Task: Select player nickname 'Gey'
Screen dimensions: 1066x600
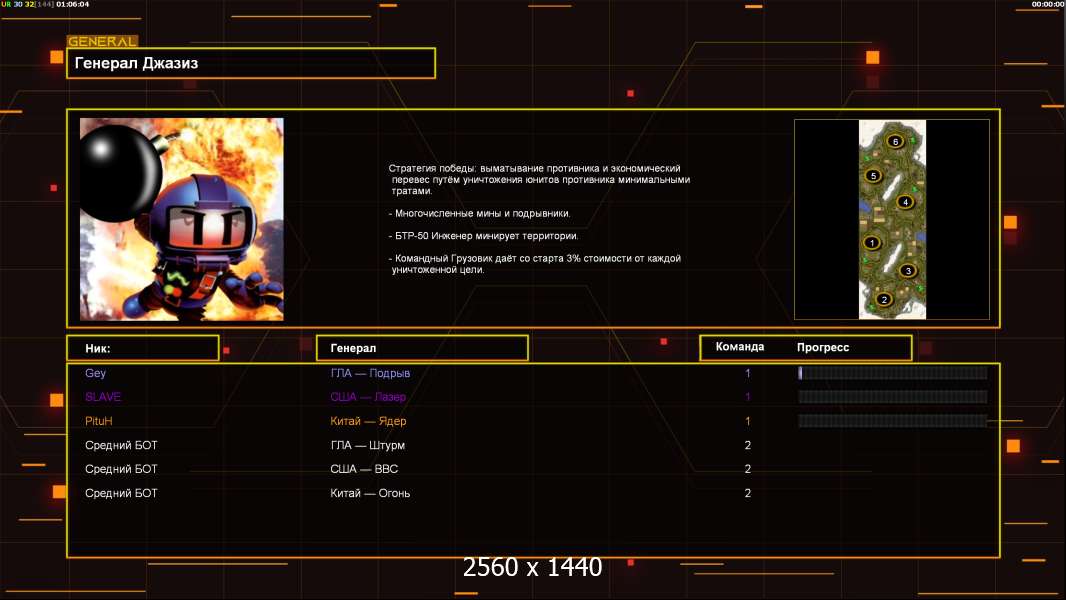Action: [95, 373]
